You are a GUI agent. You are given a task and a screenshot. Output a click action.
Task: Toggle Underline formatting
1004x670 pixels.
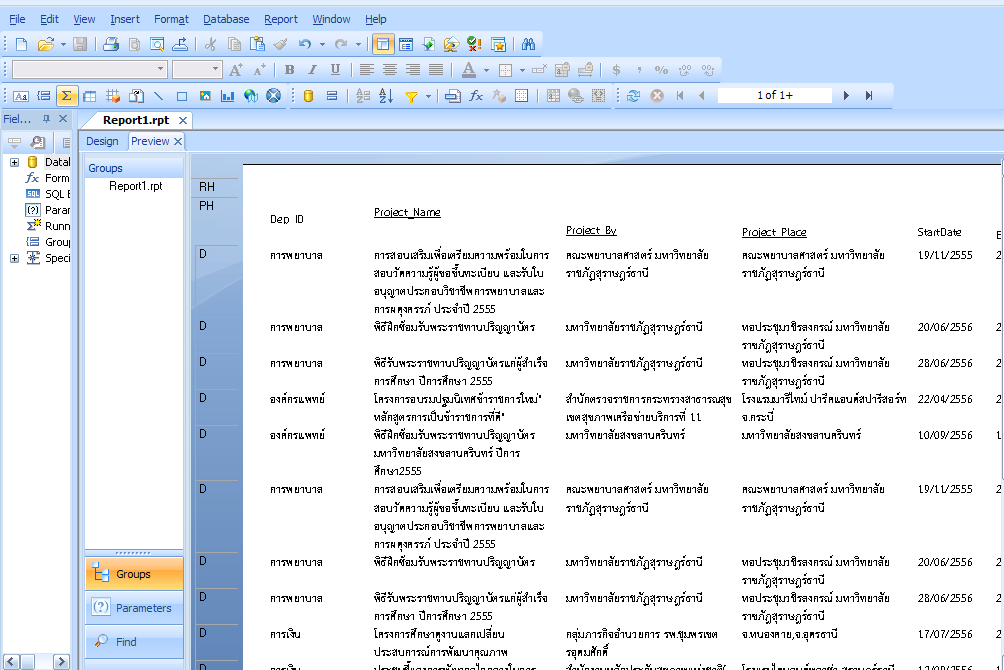(x=336, y=70)
